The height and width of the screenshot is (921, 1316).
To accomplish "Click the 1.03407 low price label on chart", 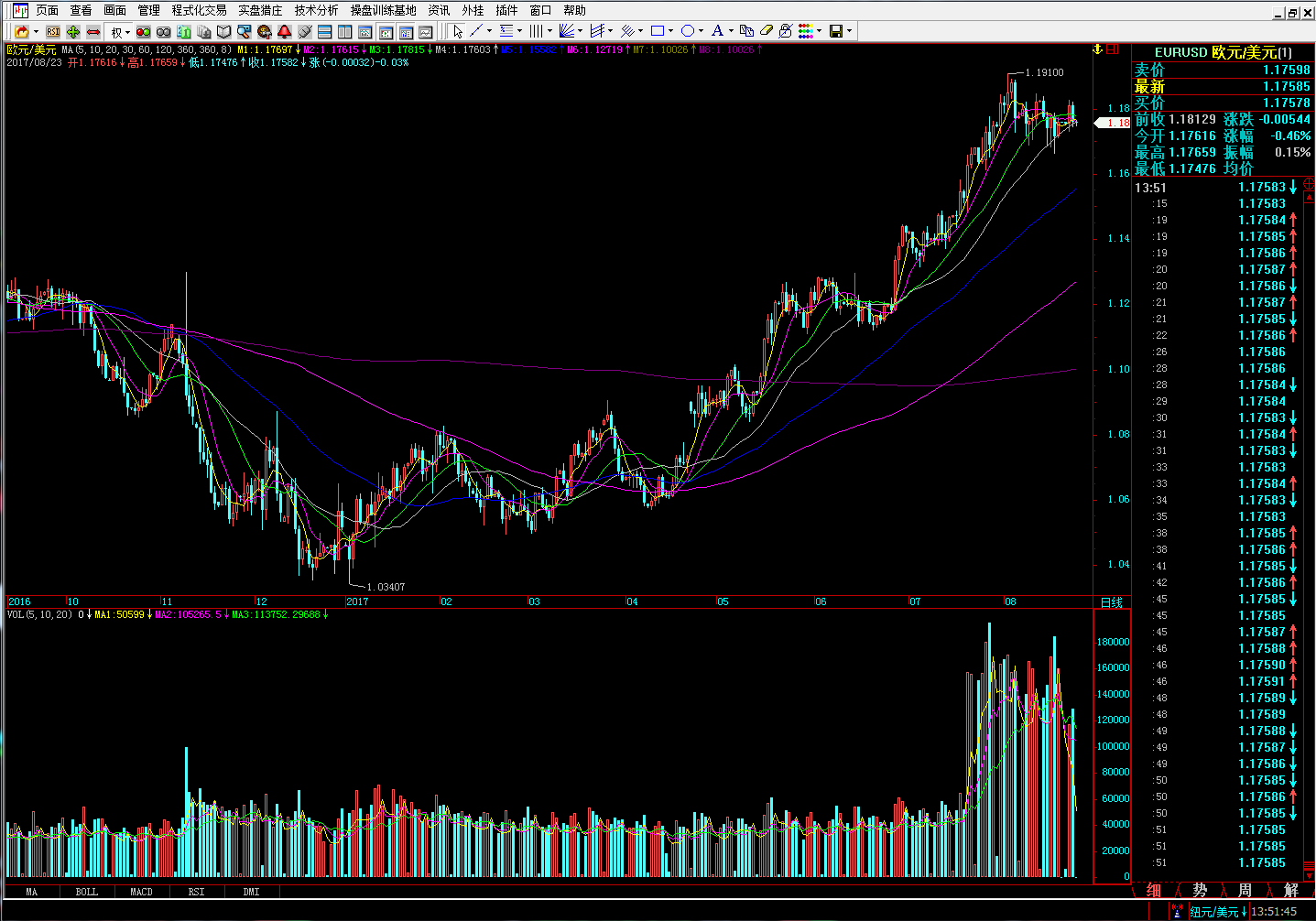I will (386, 587).
